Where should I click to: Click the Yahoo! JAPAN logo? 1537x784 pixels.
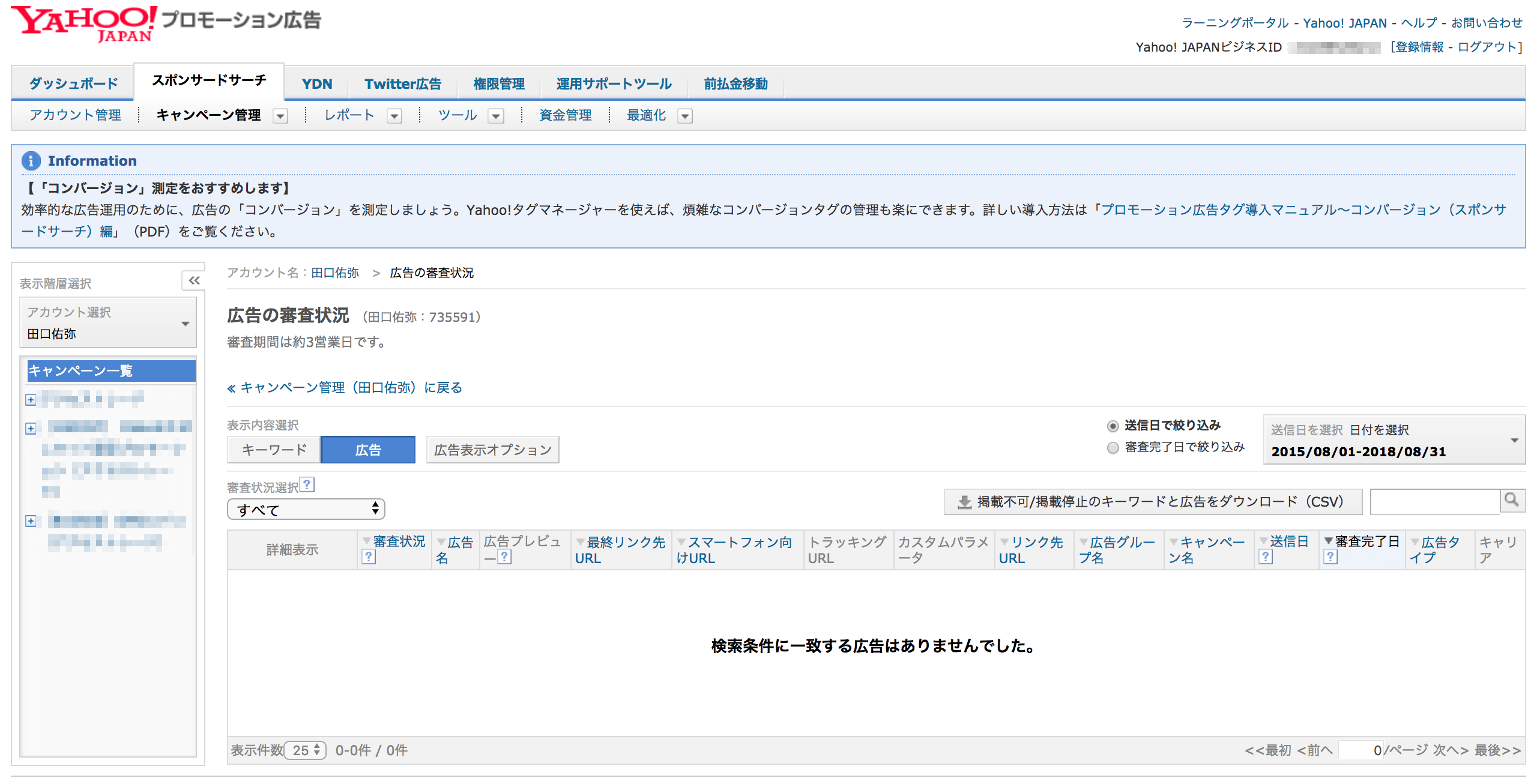pos(83,24)
